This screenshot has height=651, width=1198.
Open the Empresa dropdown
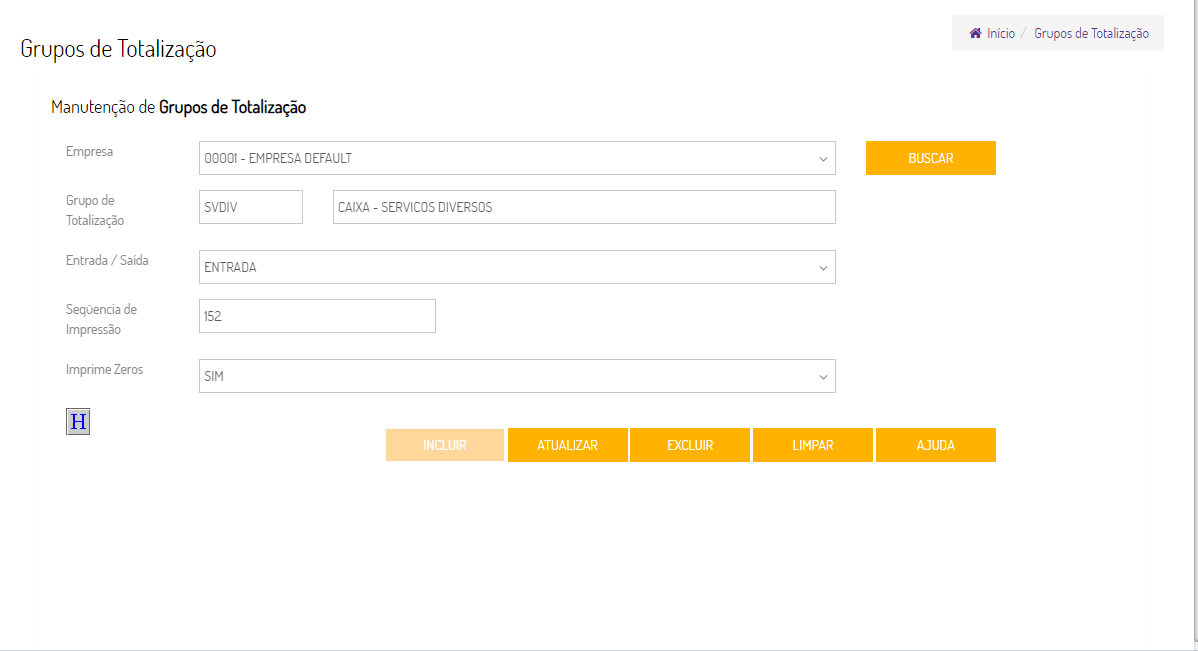pyautogui.click(x=517, y=158)
